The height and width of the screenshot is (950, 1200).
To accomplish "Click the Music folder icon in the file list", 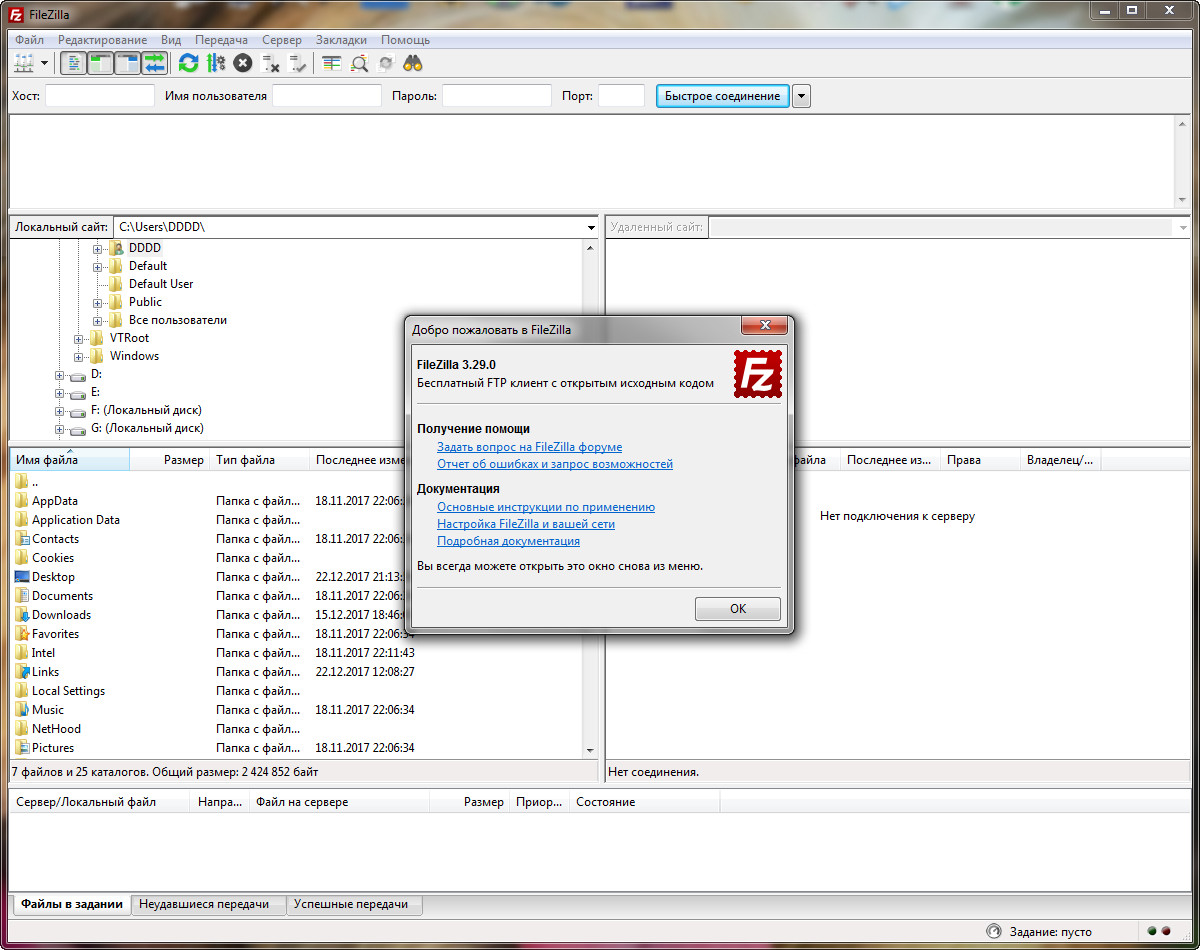I will pyautogui.click(x=22, y=710).
